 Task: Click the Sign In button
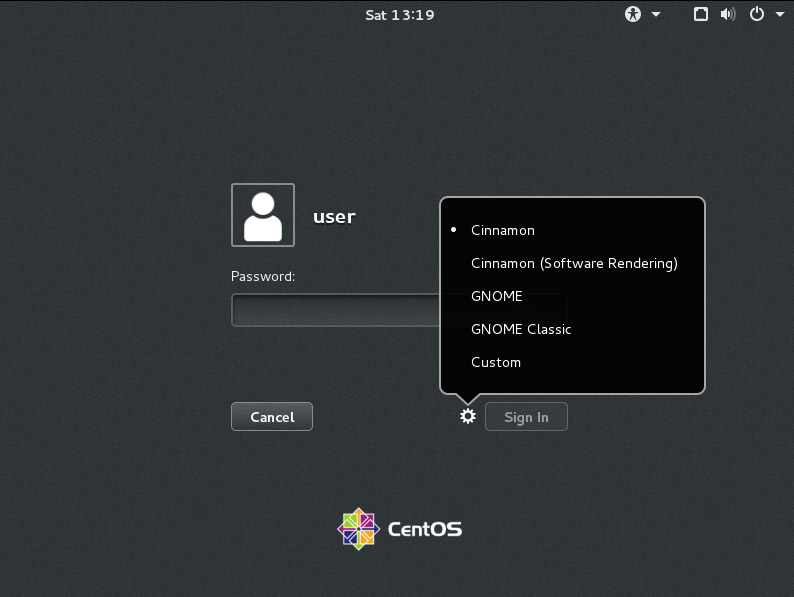pyautogui.click(x=526, y=417)
